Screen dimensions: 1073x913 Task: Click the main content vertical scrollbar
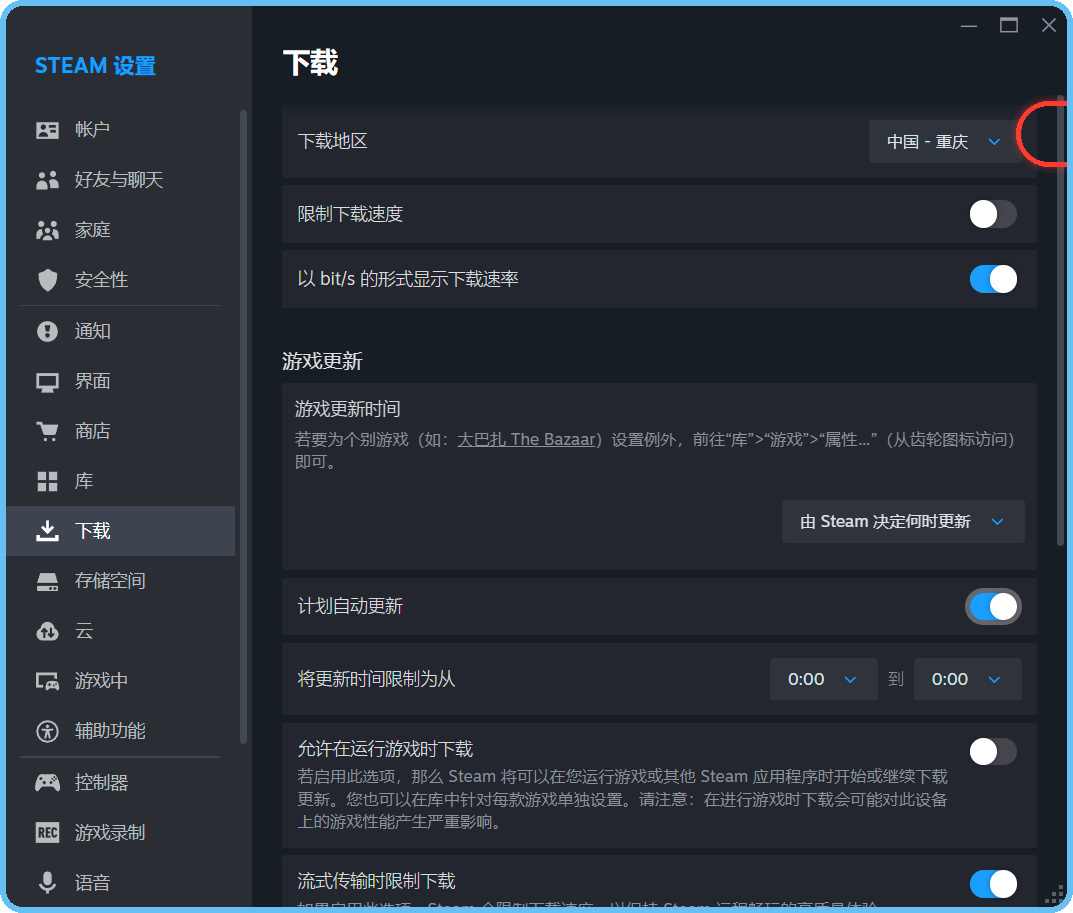pos(1061,320)
